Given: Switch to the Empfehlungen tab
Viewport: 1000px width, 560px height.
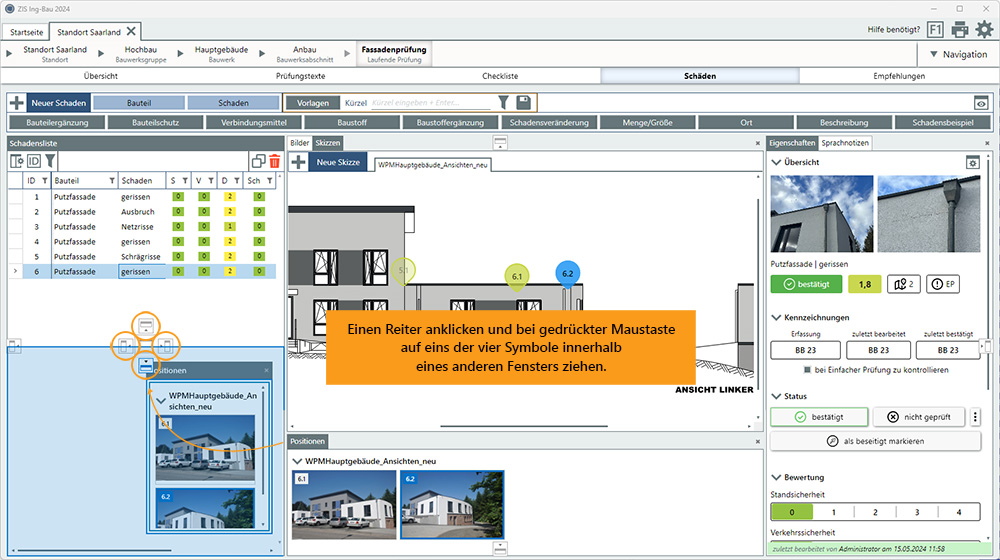Looking at the screenshot, I should pos(898,75).
